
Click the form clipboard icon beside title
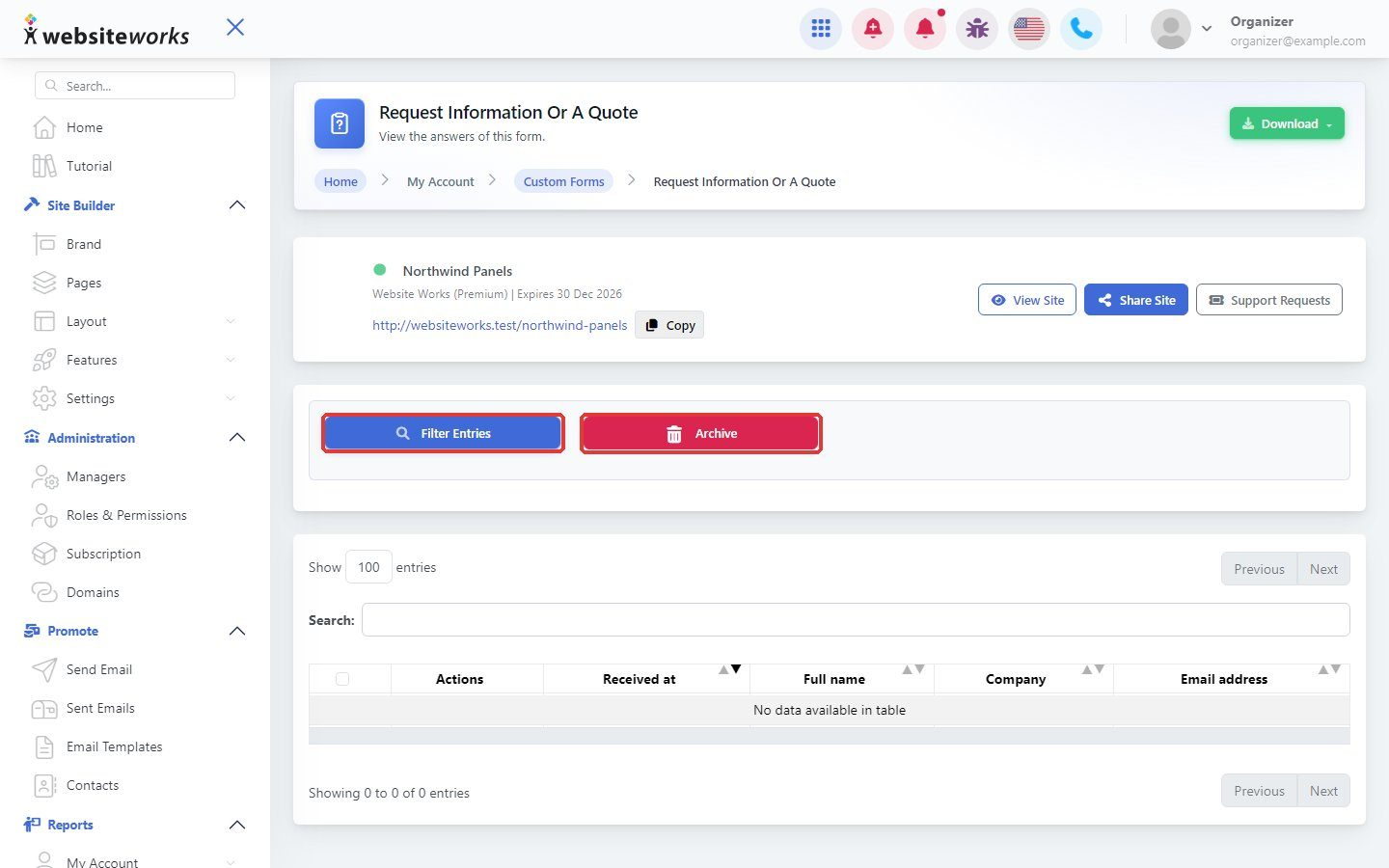(340, 123)
